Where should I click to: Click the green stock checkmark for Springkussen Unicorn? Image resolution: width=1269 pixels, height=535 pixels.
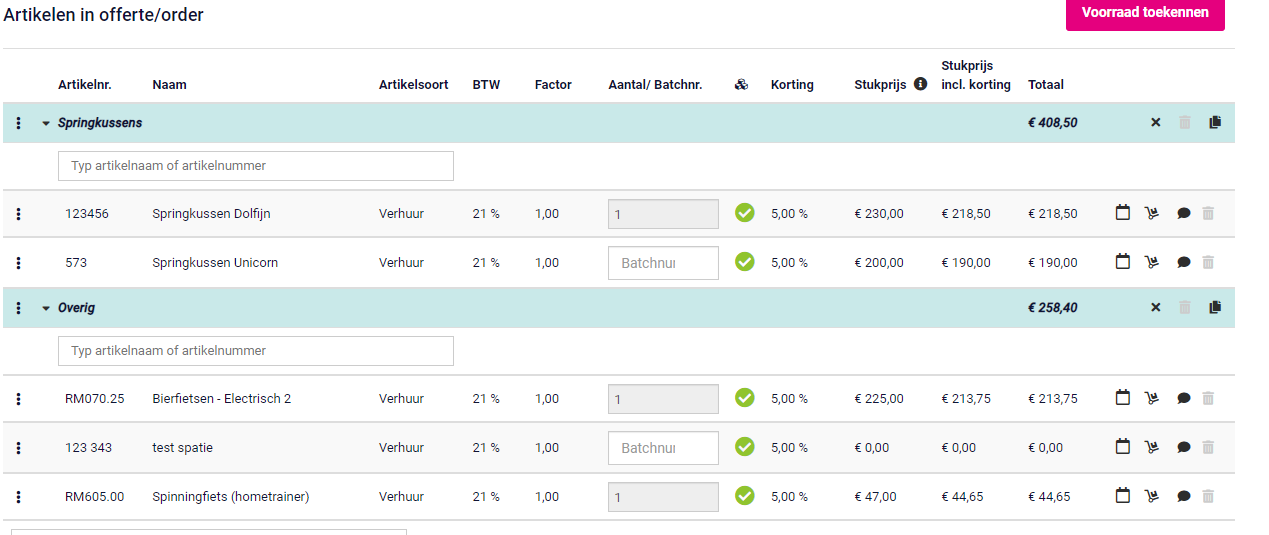[x=744, y=262]
